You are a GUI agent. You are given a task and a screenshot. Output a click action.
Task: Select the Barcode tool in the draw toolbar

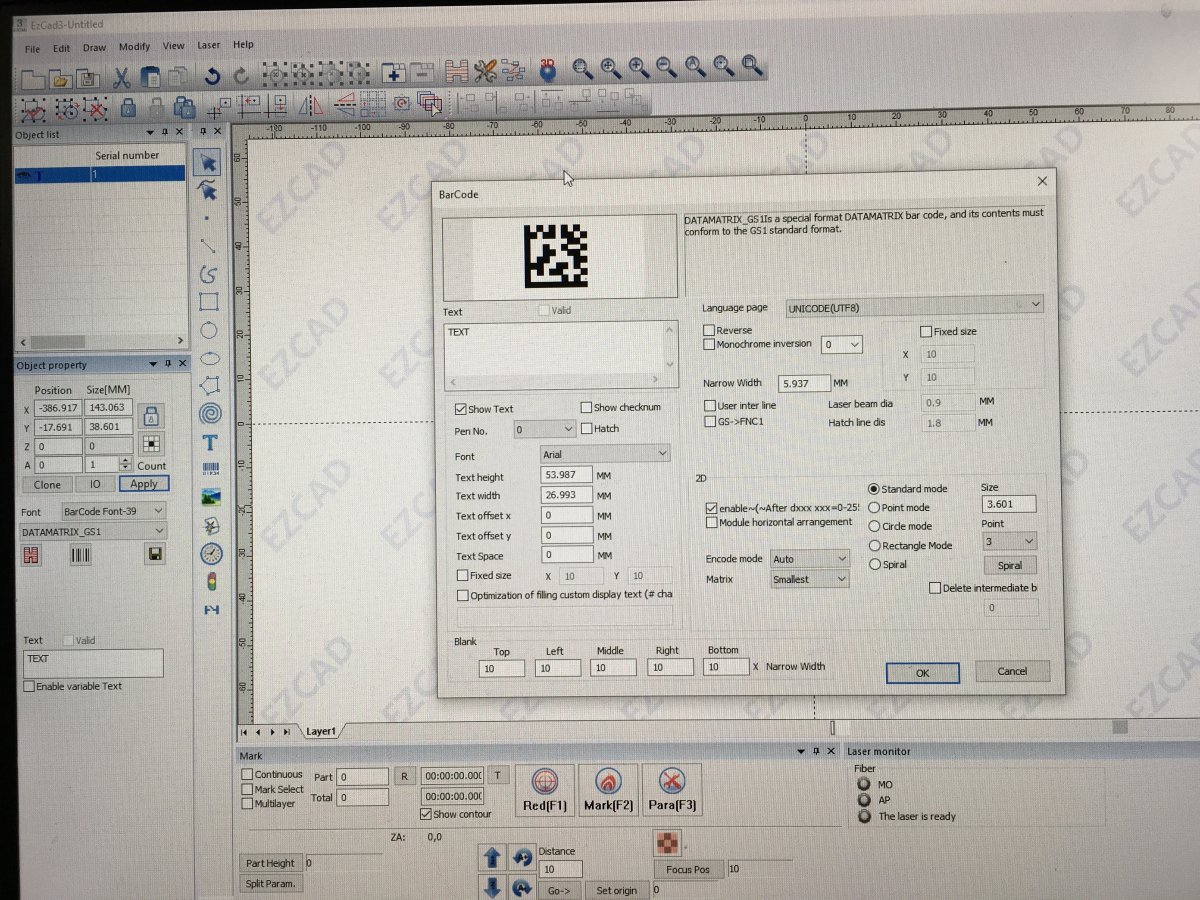(210, 469)
